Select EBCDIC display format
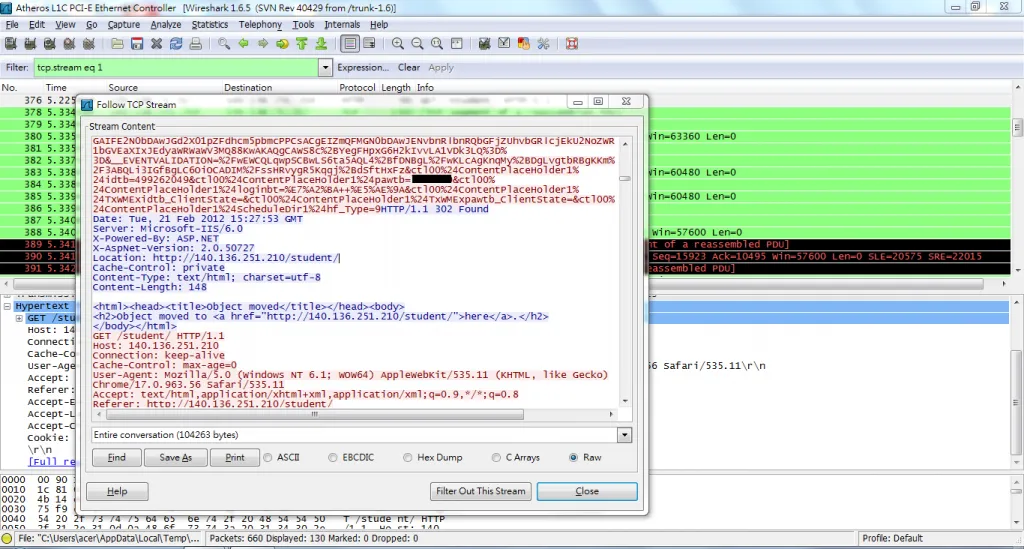This screenshot has height=549, width=1024. pos(333,458)
